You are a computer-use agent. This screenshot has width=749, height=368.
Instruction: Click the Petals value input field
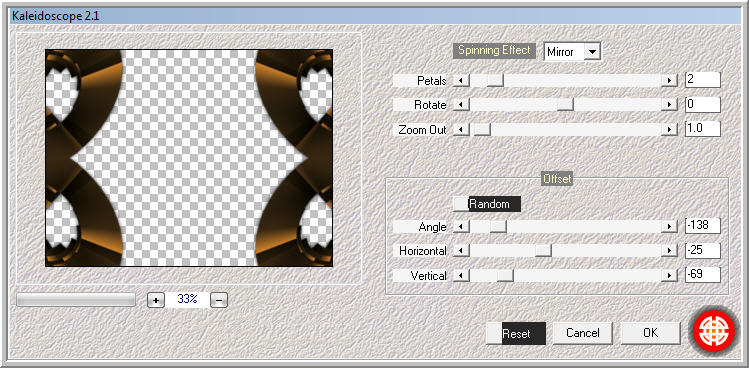[x=703, y=80]
